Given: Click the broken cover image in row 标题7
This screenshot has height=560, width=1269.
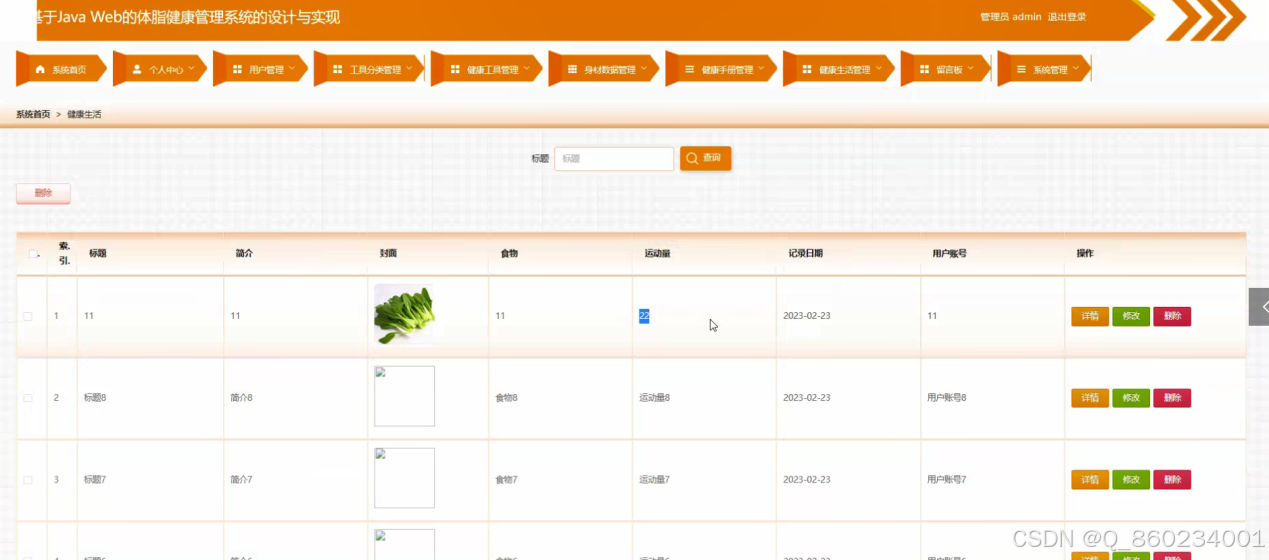Looking at the screenshot, I should 404,478.
